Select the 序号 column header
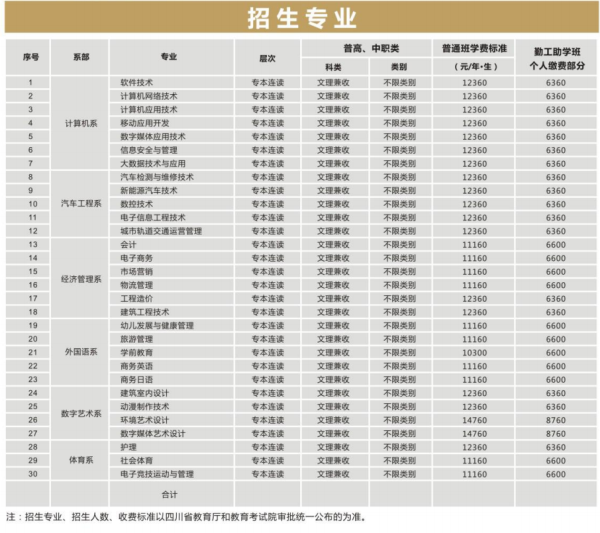 tap(28, 57)
